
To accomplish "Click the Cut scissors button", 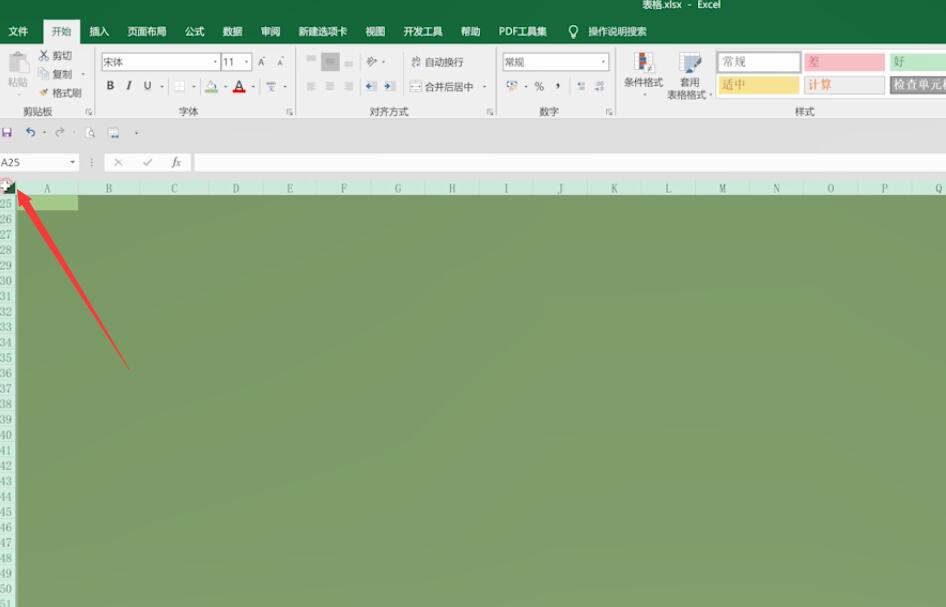I will tap(55, 56).
